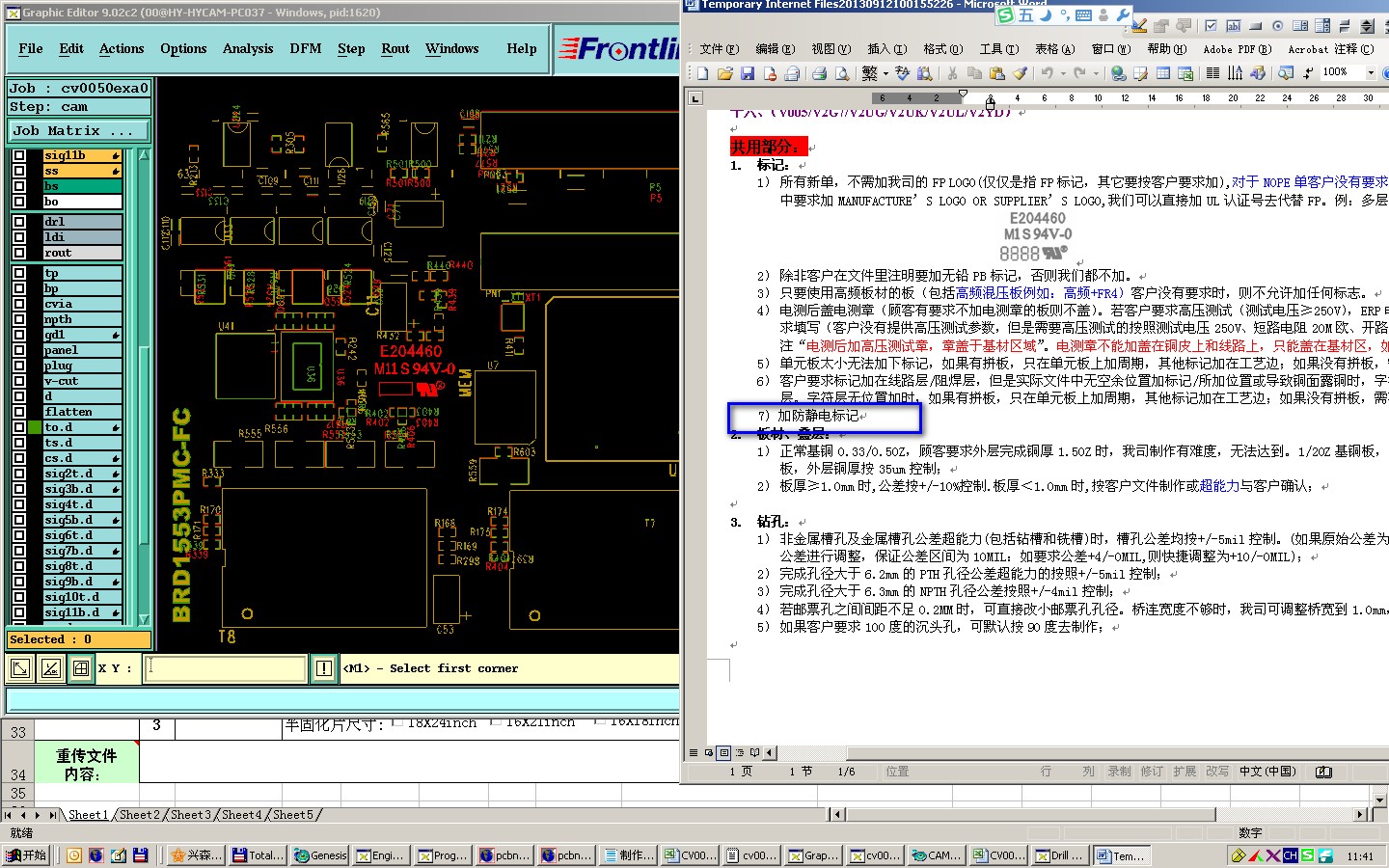The width and height of the screenshot is (1389, 868).
Task: Open dropdown arrow next to 繁 icon
Action: (885, 72)
